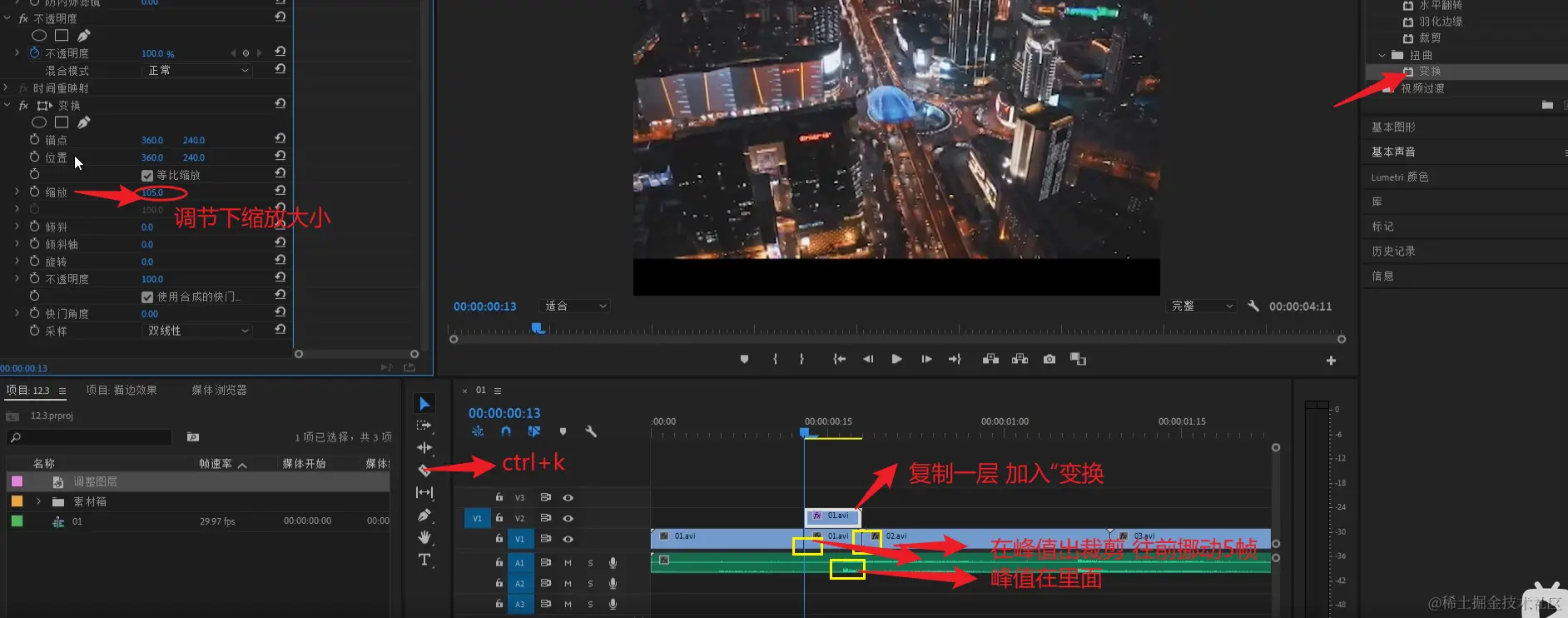Click the pink label swatch for 调整图层
Viewport: 1568px width, 618px height.
[x=17, y=481]
